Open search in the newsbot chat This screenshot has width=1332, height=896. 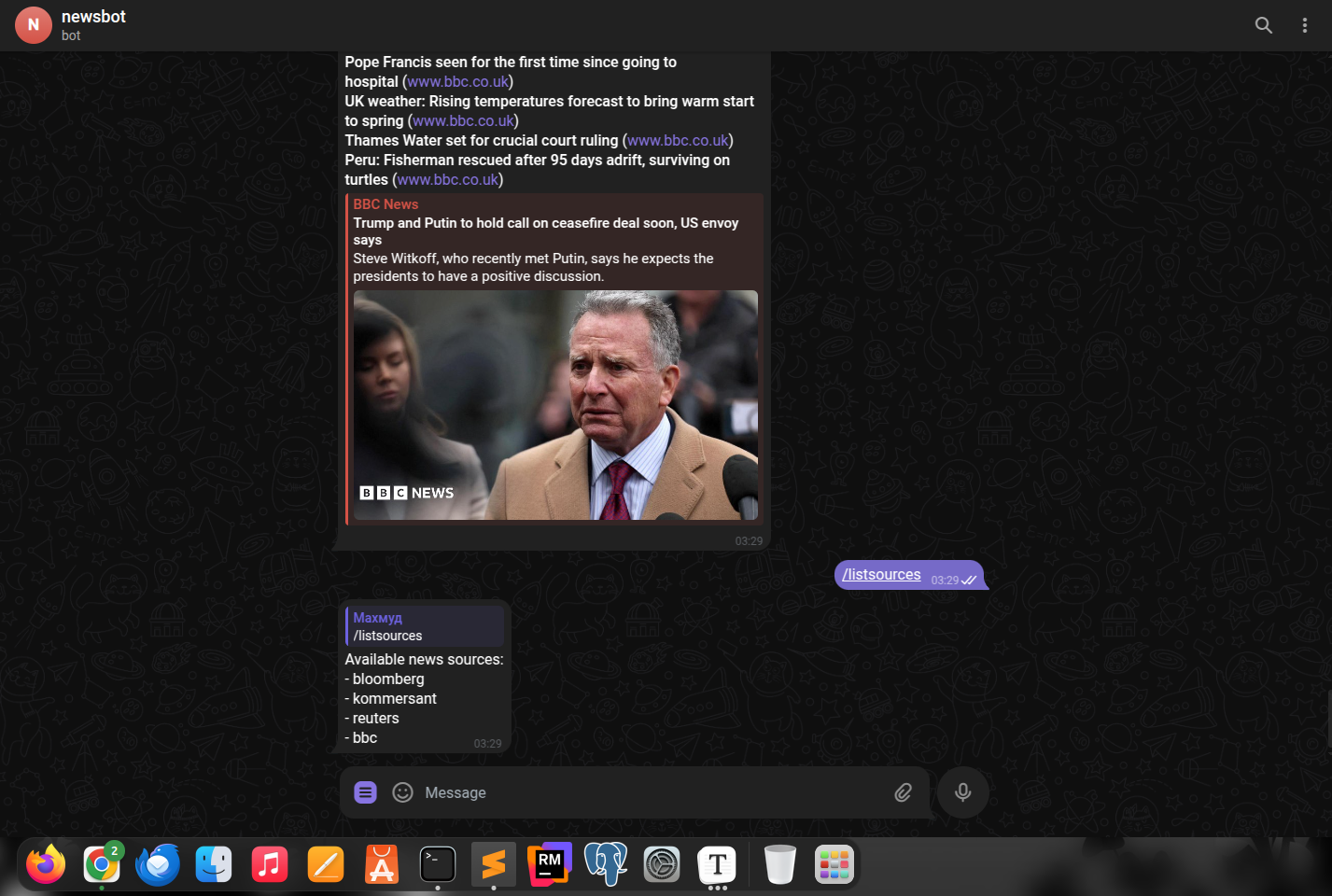(x=1263, y=25)
